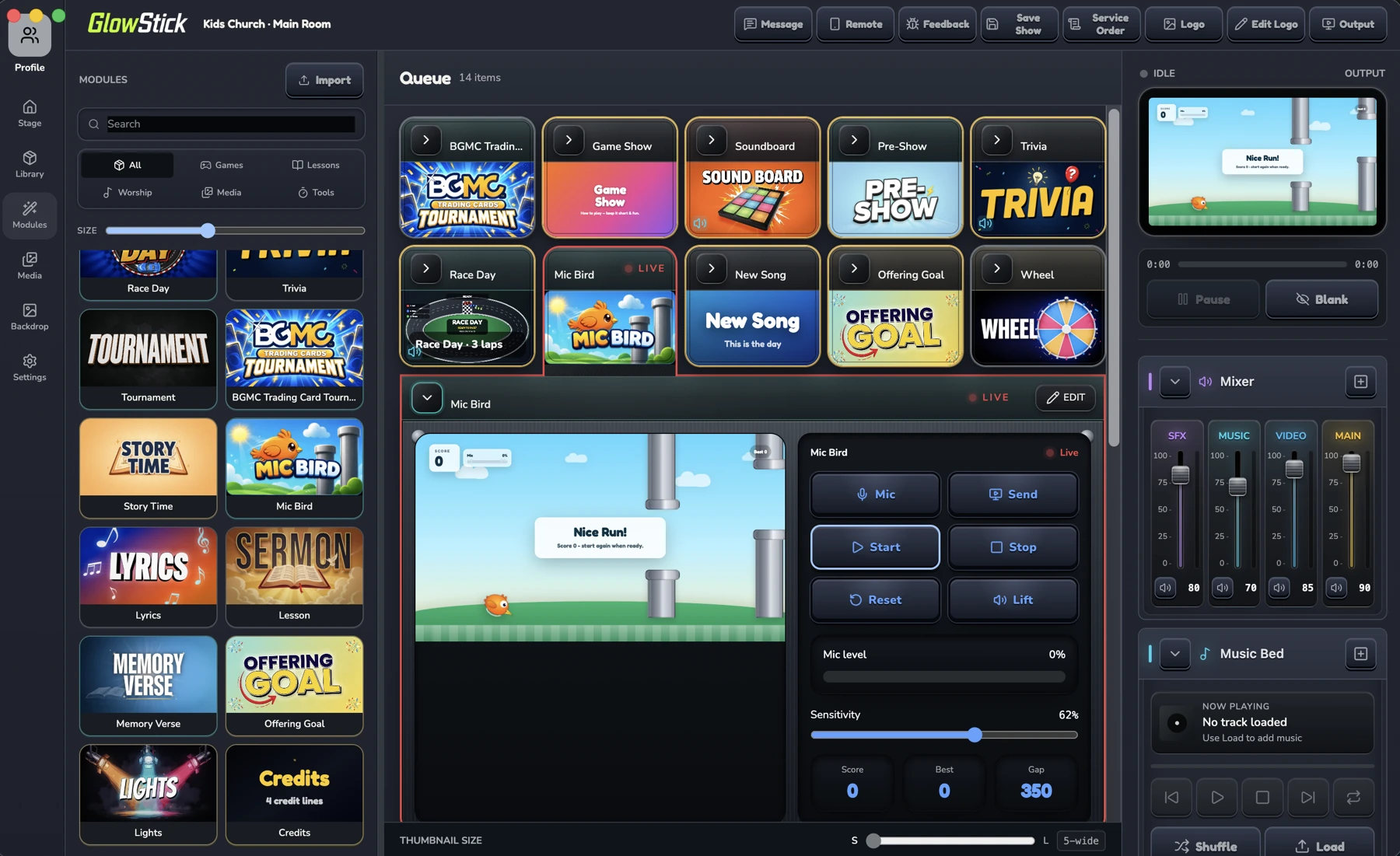This screenshot has width=1400, height=856.
Task: Open the Remote toolbar button
Action: click(856, 24)
